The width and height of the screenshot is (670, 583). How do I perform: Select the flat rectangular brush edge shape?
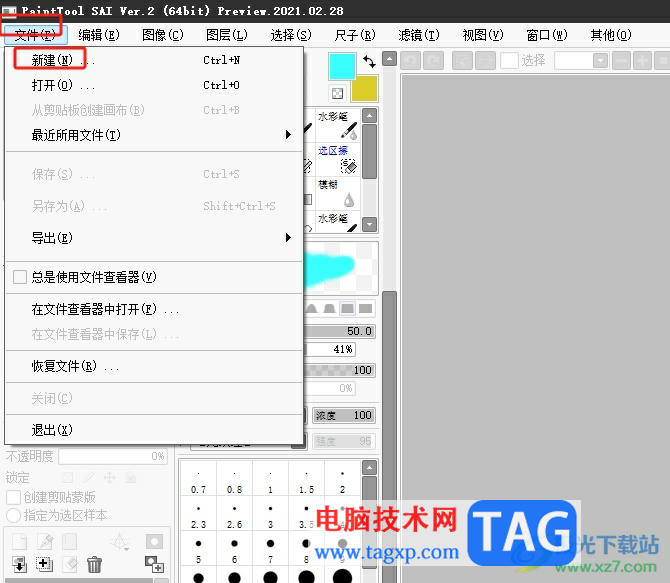click(365, 308)
